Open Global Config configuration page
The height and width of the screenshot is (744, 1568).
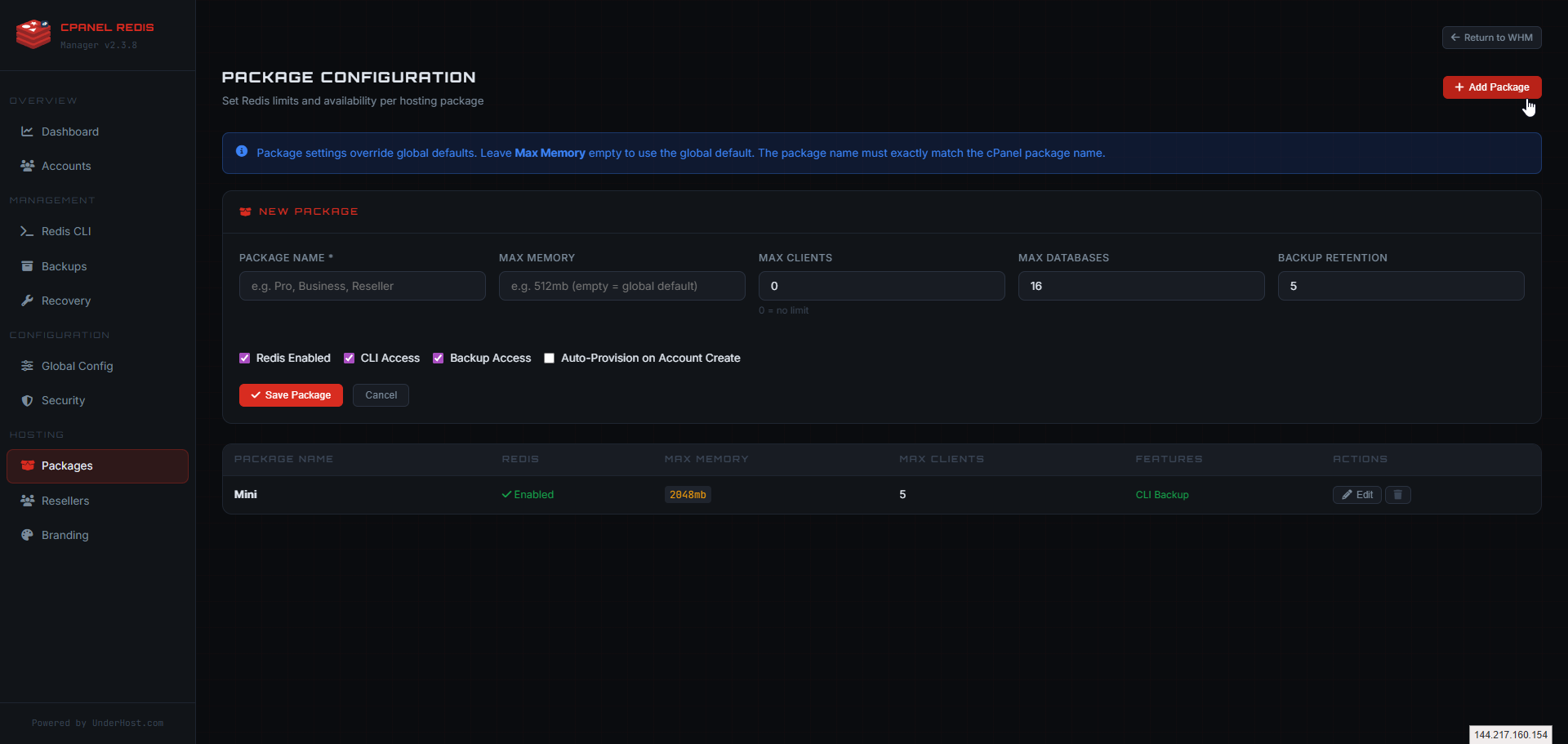tap(27, 366)
